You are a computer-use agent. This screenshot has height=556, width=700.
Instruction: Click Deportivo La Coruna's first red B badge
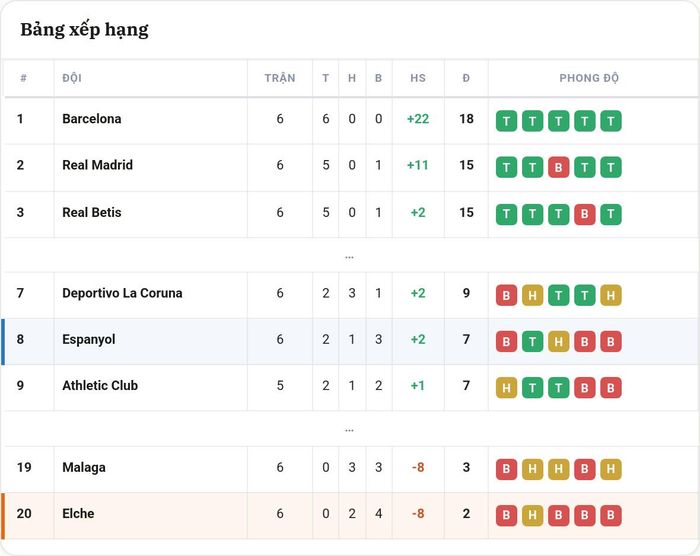(x=506, y=295)
